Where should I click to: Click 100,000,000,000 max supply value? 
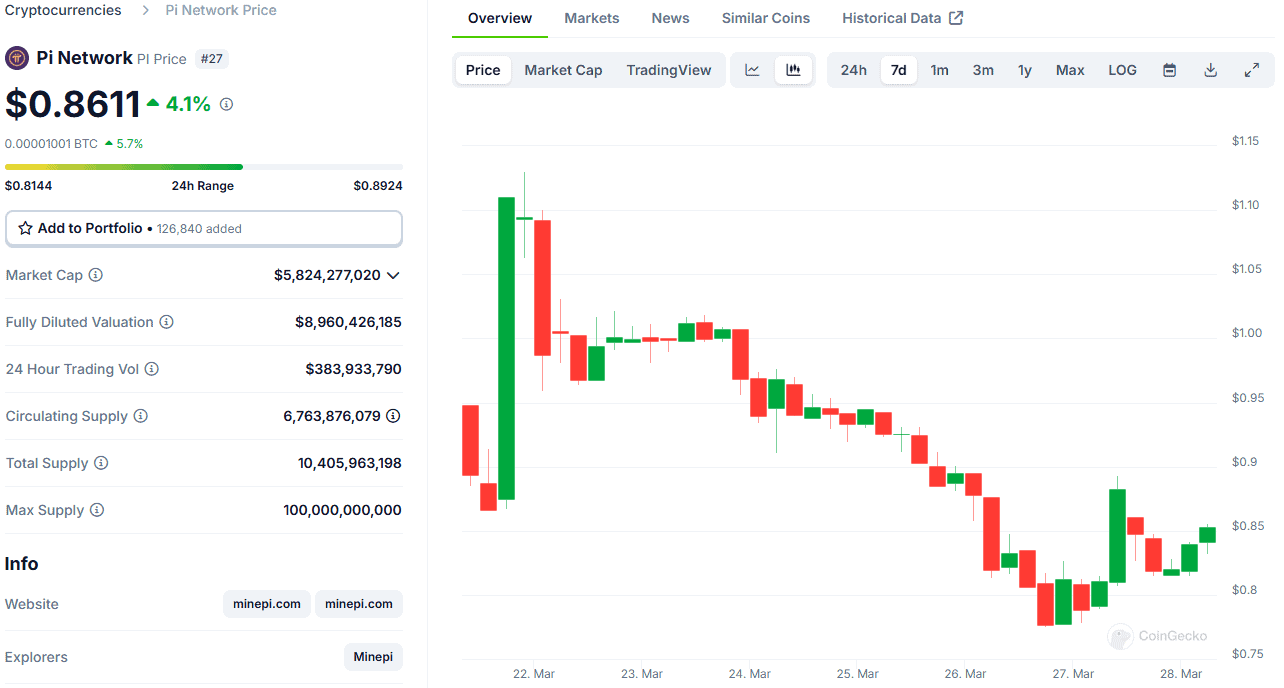pyautogui.click(x=343, y=510)
